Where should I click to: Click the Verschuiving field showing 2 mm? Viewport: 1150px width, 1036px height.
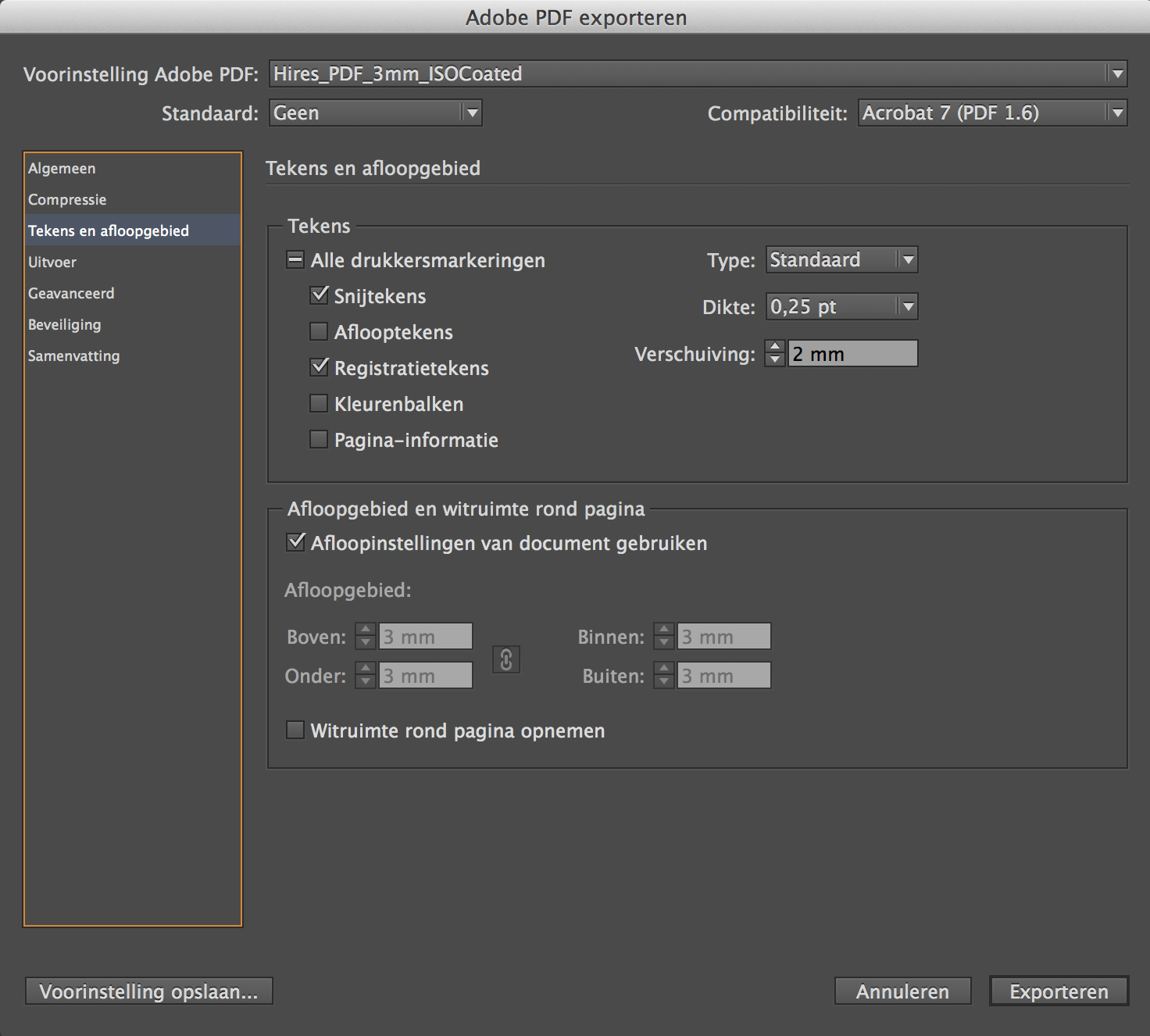click(x=852, y=353)
